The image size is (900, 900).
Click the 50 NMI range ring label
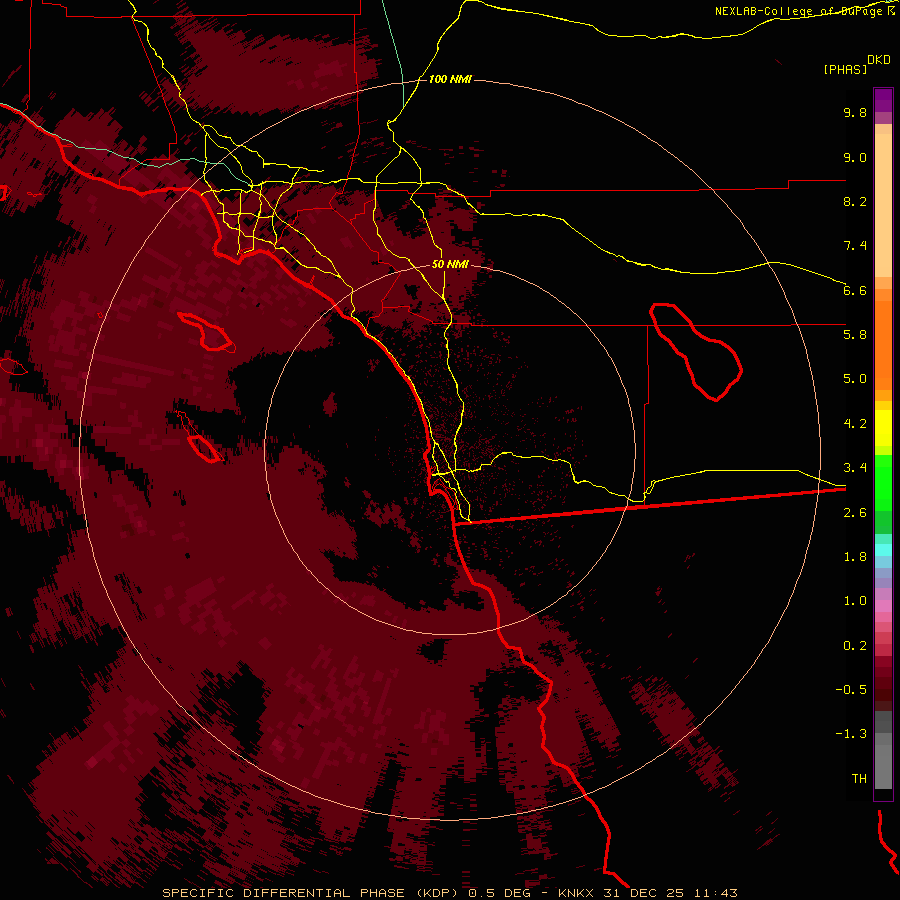coord(450,264)
